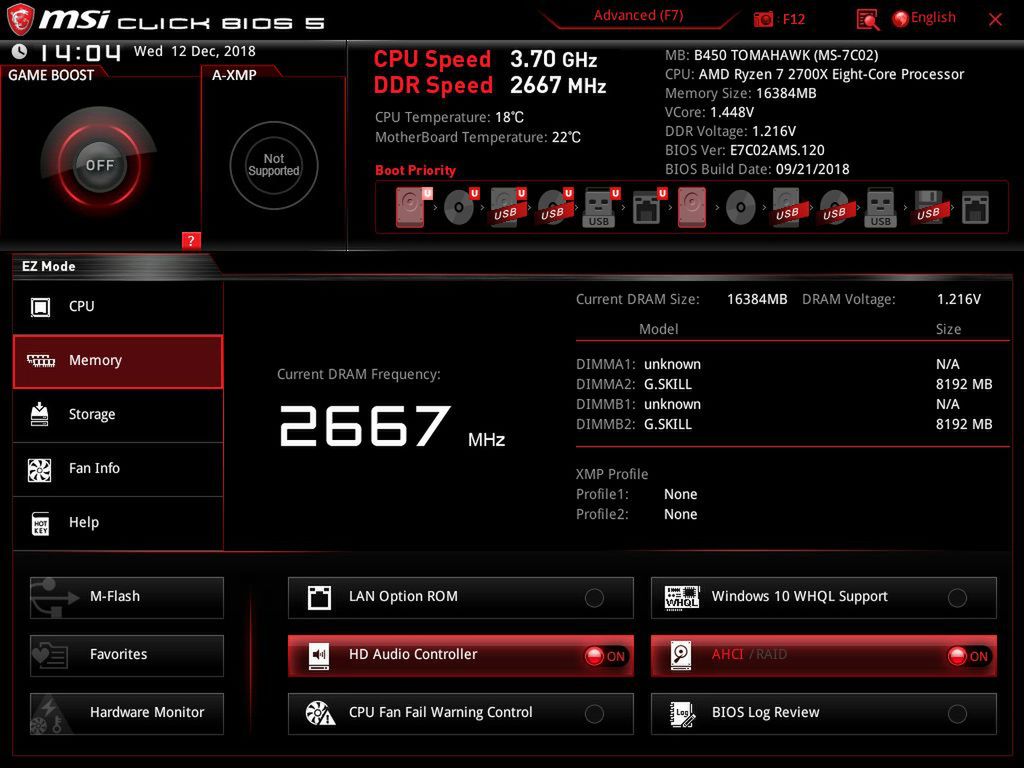Select the legacy CD/DVD boot device icon
Screen dimensions: 1024x768
click(741, 208)
